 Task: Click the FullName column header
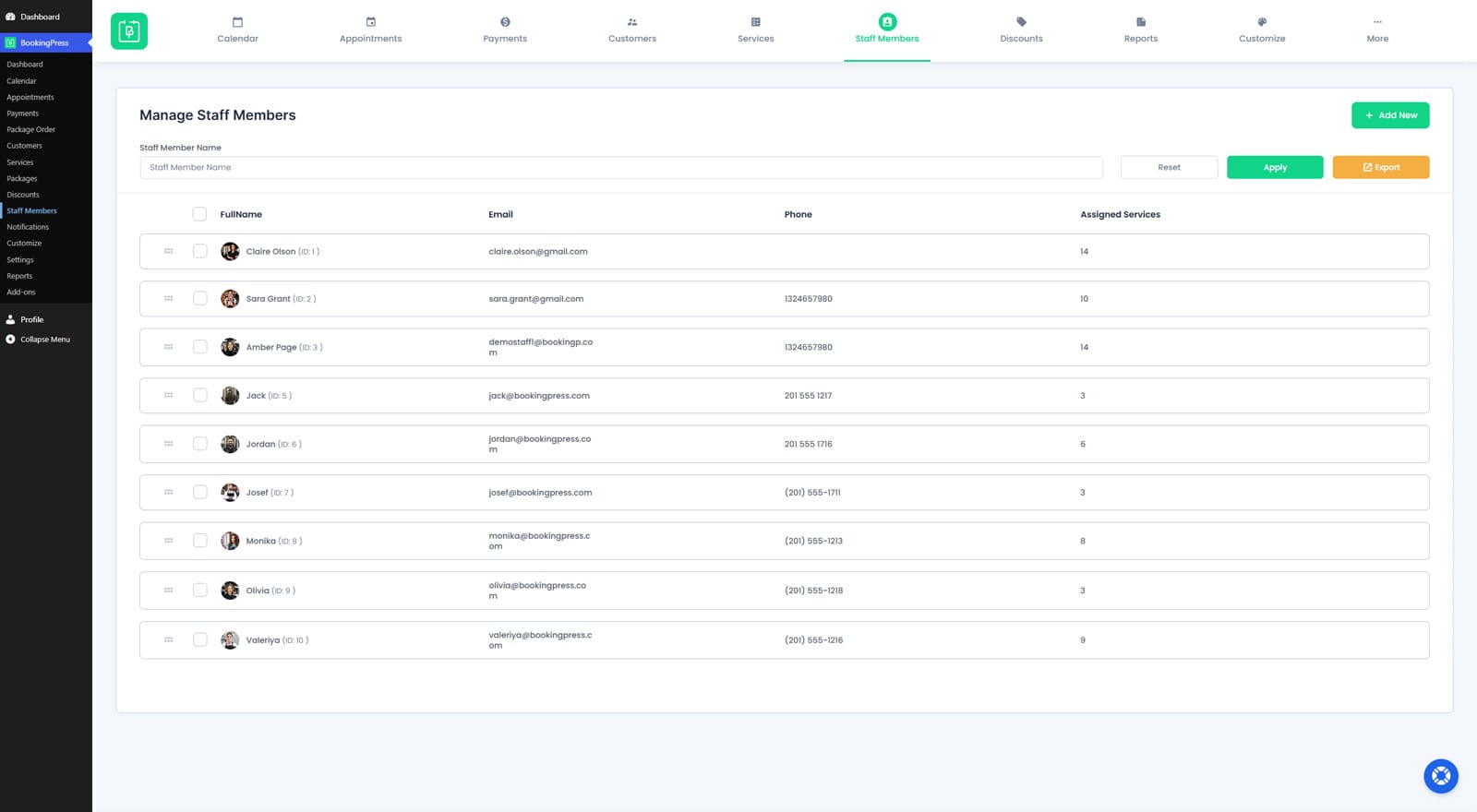(241, 214)
